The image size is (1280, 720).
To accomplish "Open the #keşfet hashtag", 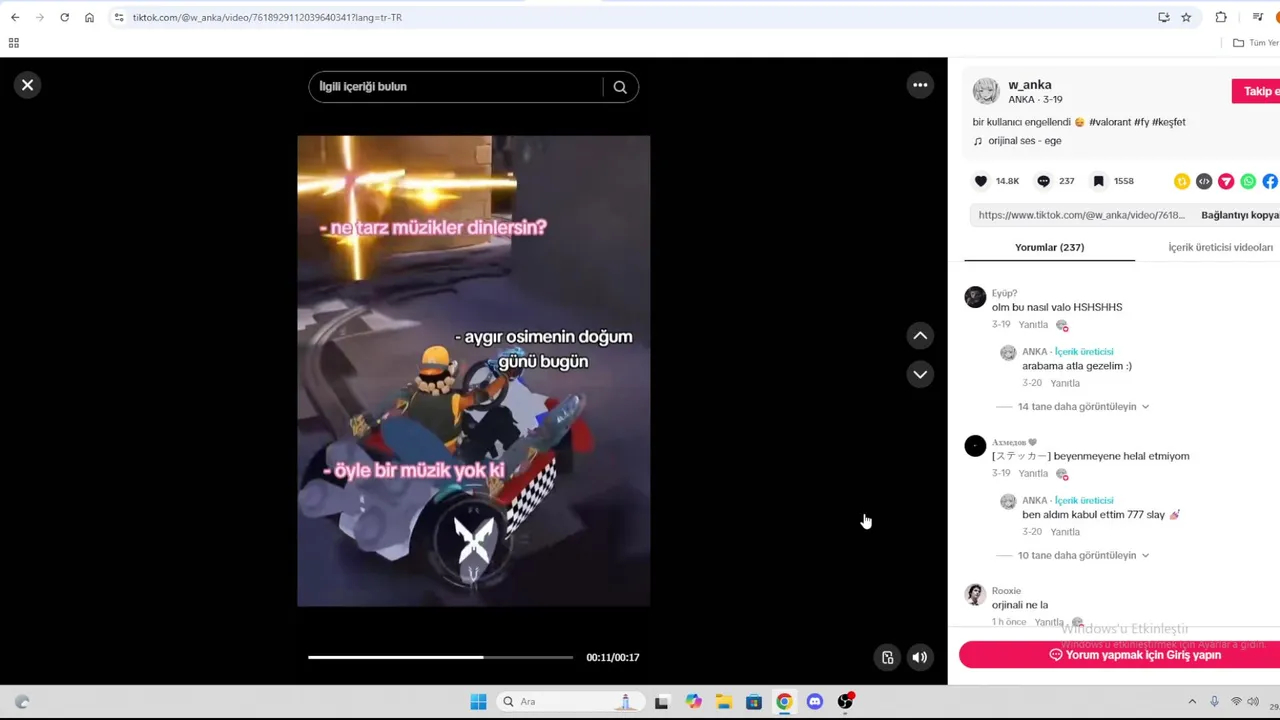I will (1168, 122).
